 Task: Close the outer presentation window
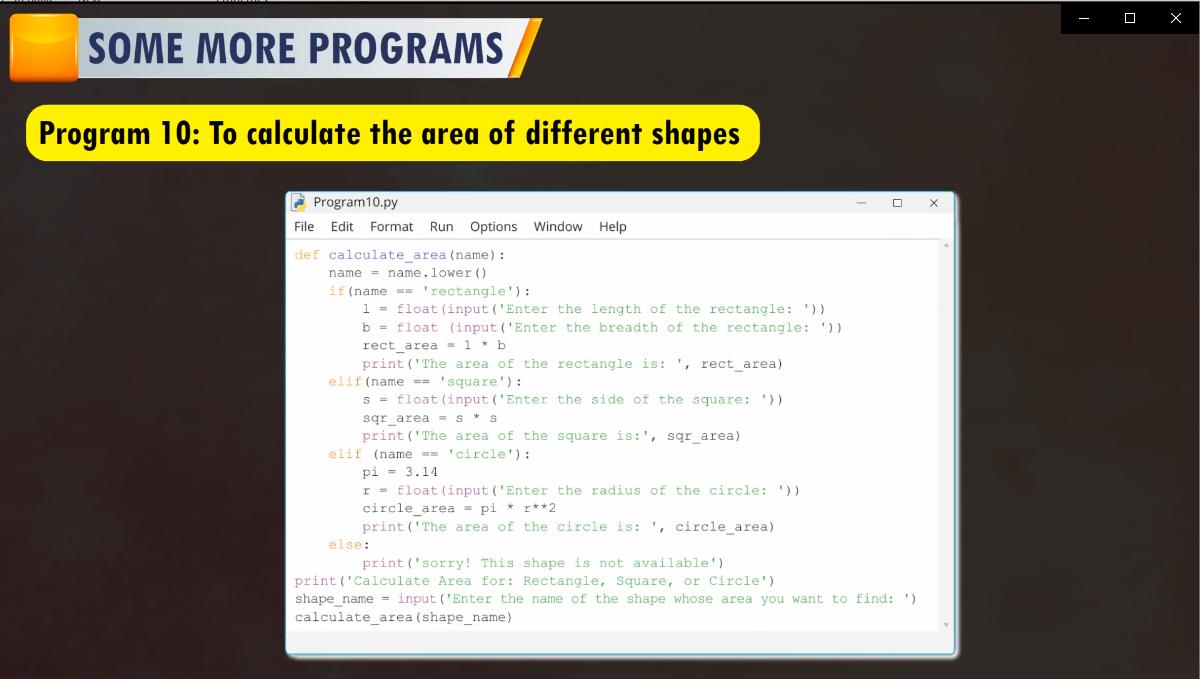point(1176,18)
